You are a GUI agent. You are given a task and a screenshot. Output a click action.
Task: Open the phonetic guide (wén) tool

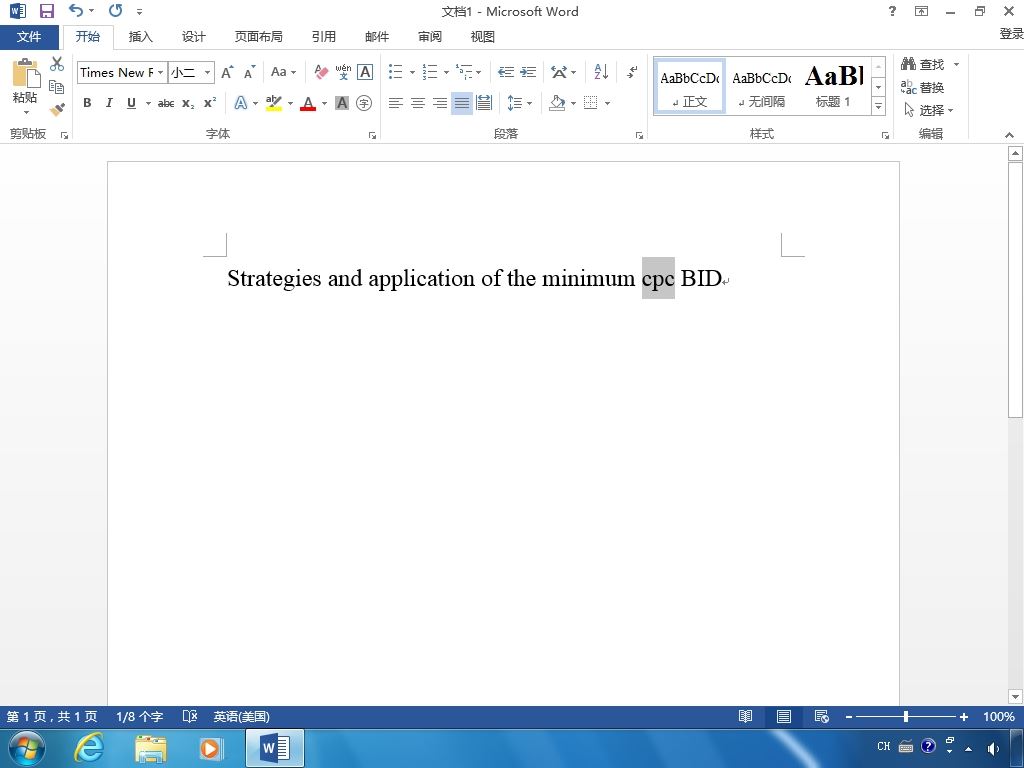tap(344, 72)
